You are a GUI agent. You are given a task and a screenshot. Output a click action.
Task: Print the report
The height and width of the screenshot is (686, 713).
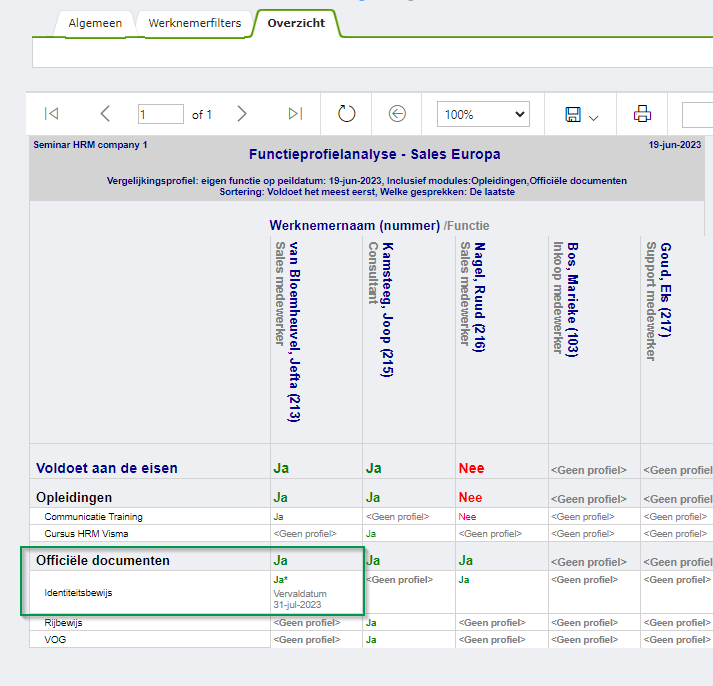pos(642,114)
